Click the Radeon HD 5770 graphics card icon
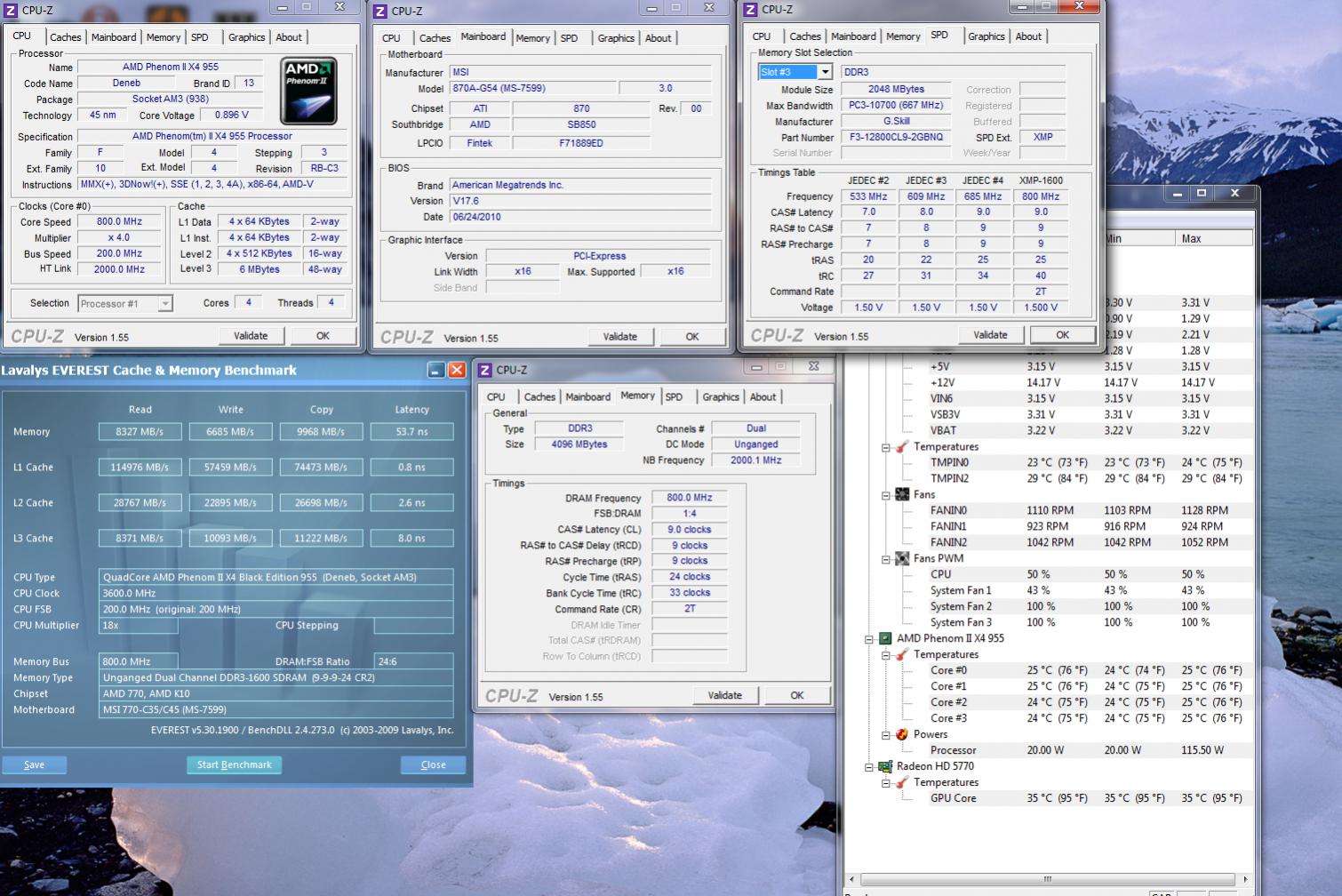The image size is (1342, 896). tap(885, 766)
